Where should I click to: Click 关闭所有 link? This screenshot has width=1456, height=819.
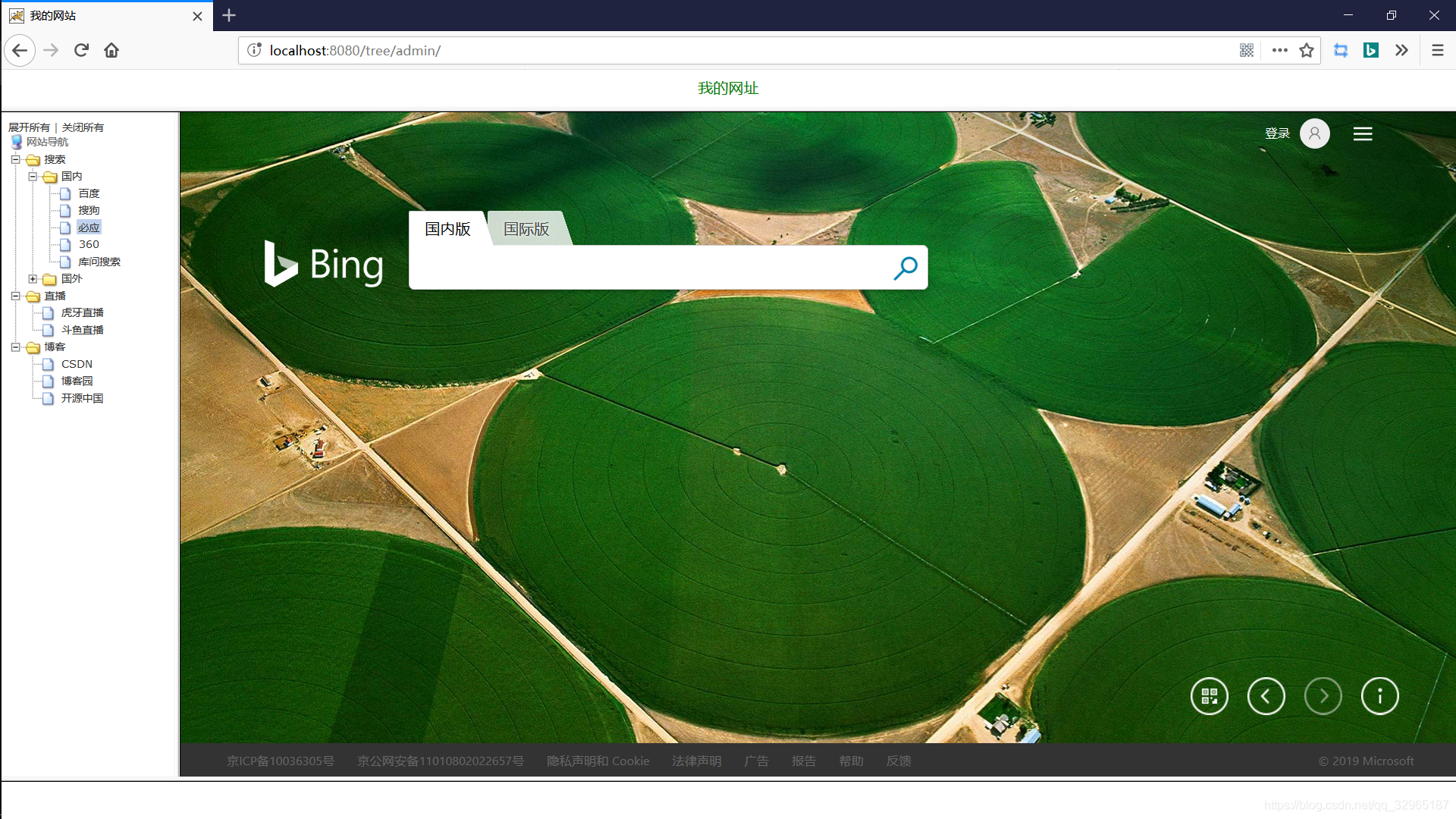[83, 127]
